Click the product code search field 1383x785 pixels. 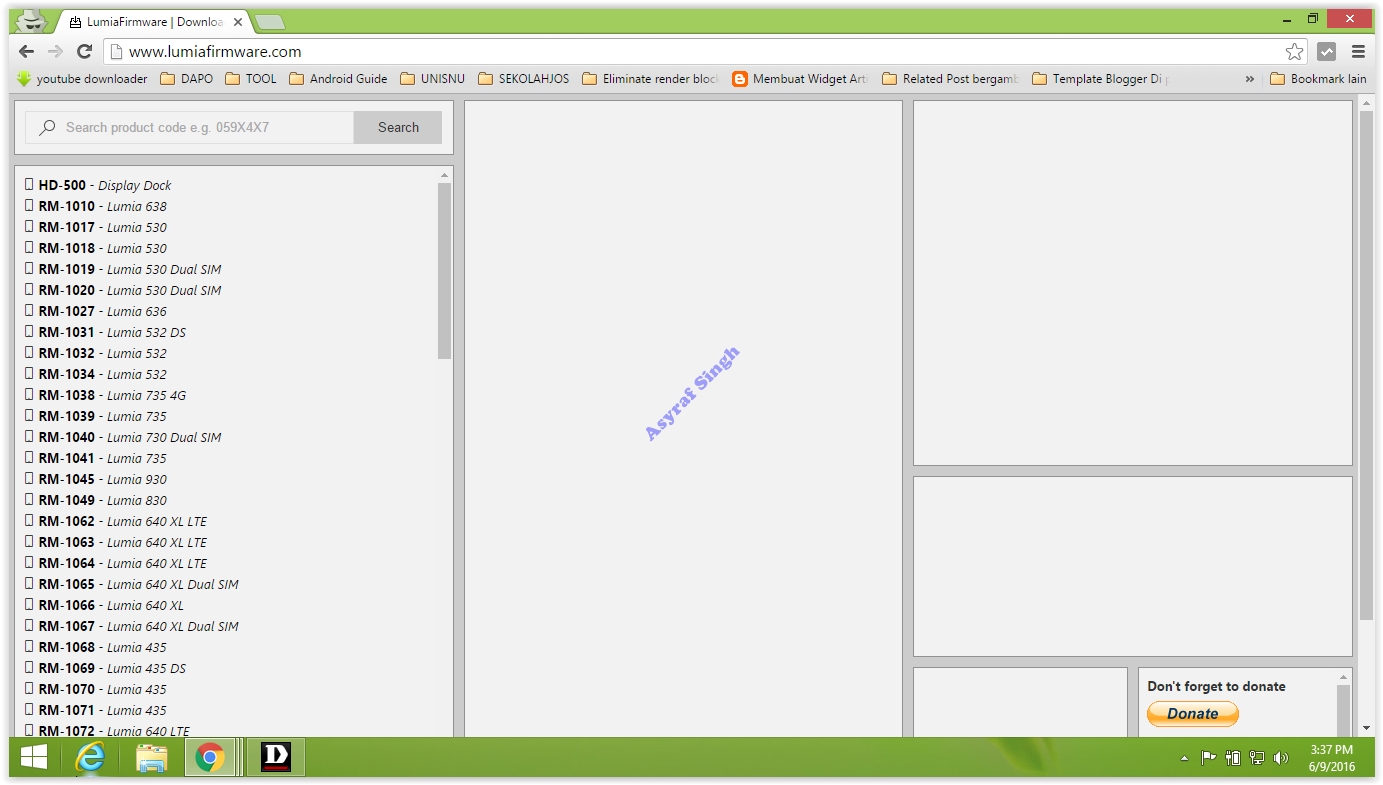tap(190, 127)
